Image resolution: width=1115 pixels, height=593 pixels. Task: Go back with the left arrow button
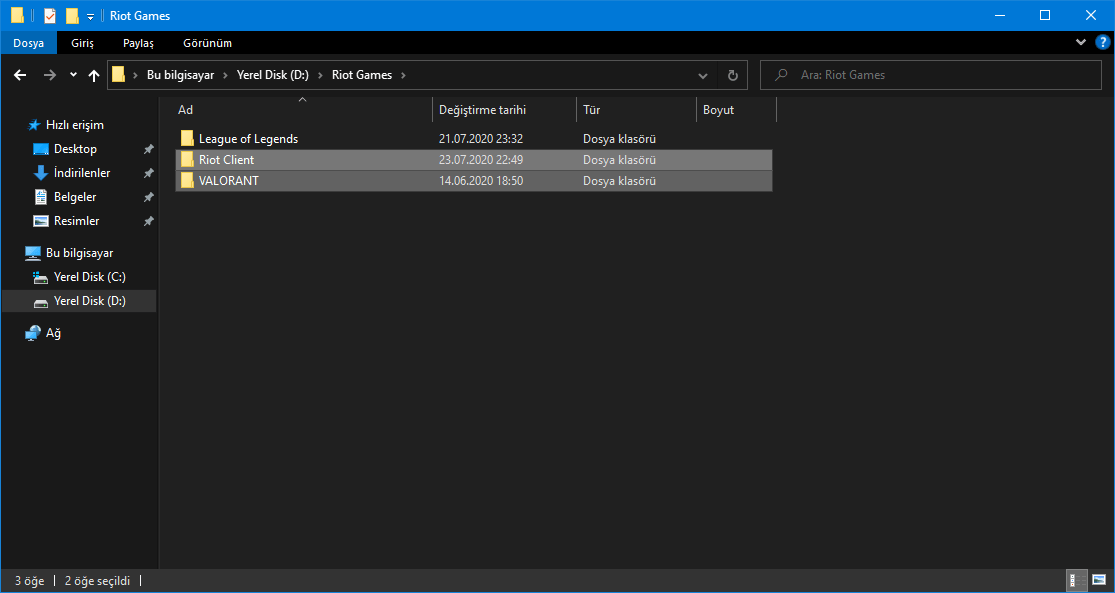20,75
